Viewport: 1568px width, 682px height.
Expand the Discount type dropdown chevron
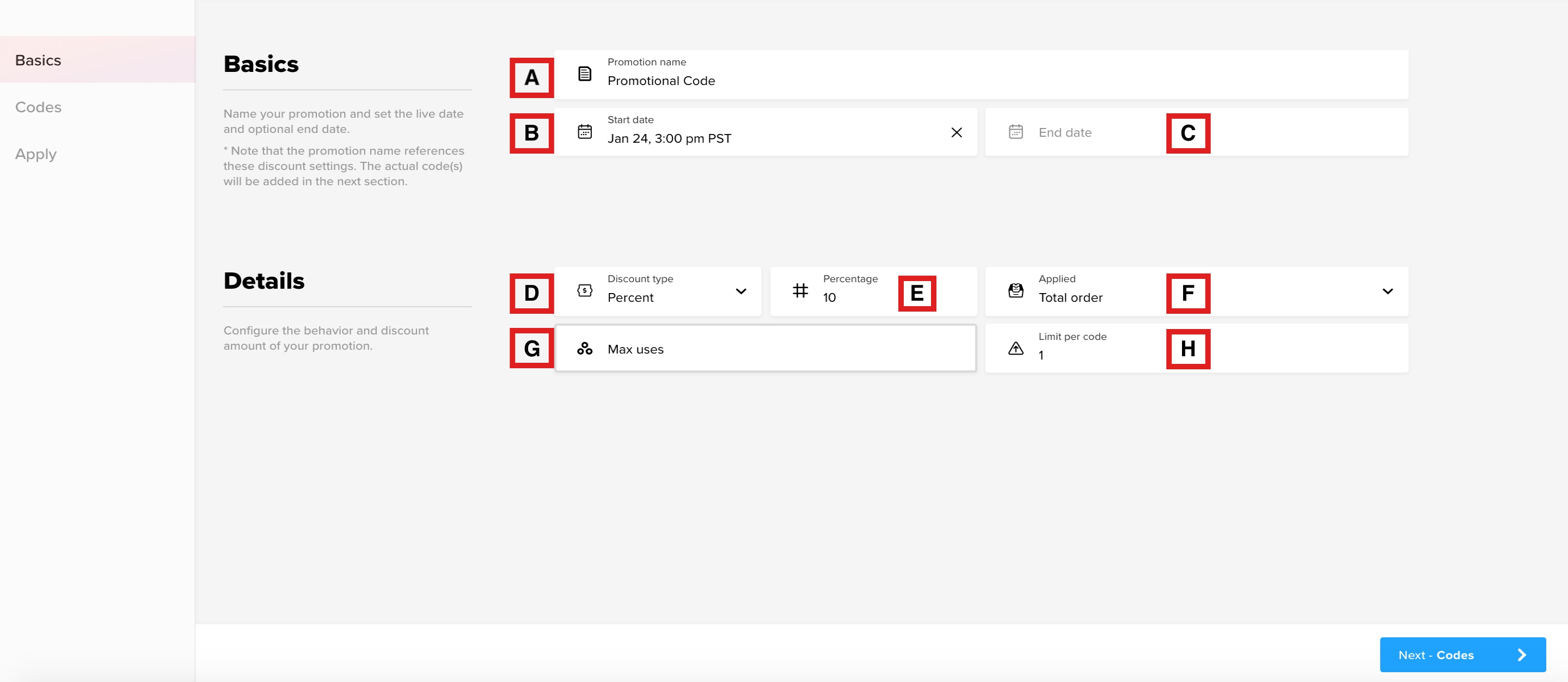(741, 291)
